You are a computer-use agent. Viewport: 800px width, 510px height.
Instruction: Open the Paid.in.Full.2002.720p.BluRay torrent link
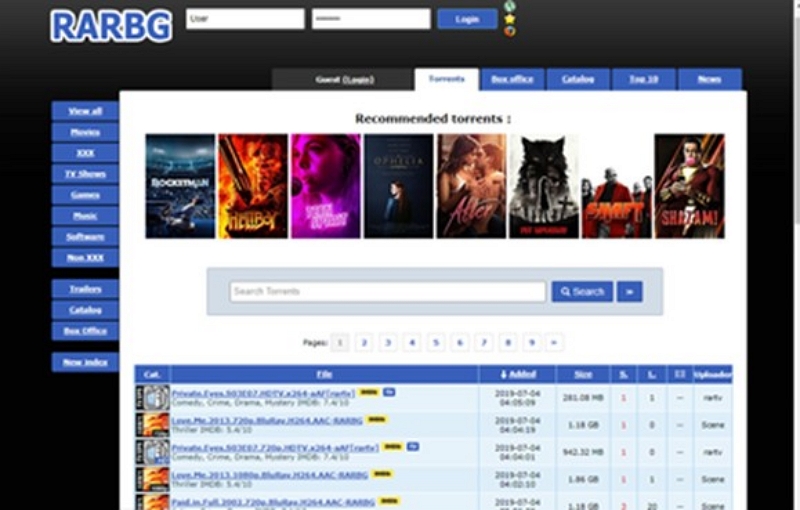(x=273, y=502)
